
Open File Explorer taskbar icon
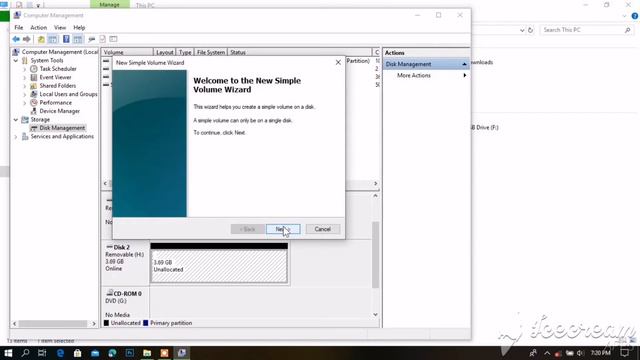(147, 353)
